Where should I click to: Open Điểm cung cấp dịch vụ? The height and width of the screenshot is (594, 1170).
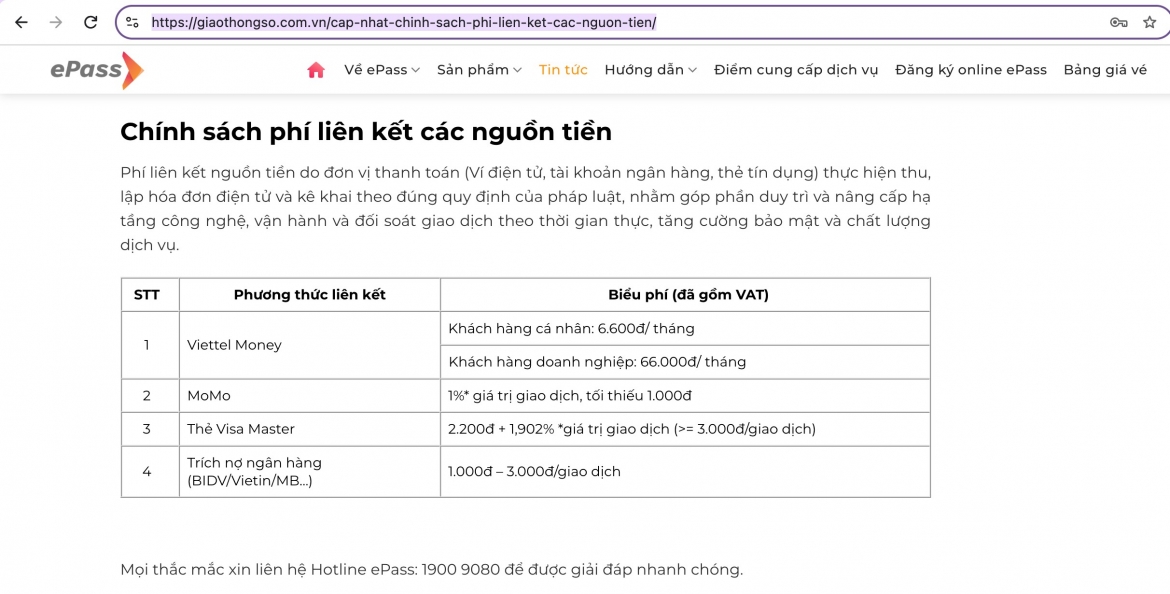click(x=795, y=70)
